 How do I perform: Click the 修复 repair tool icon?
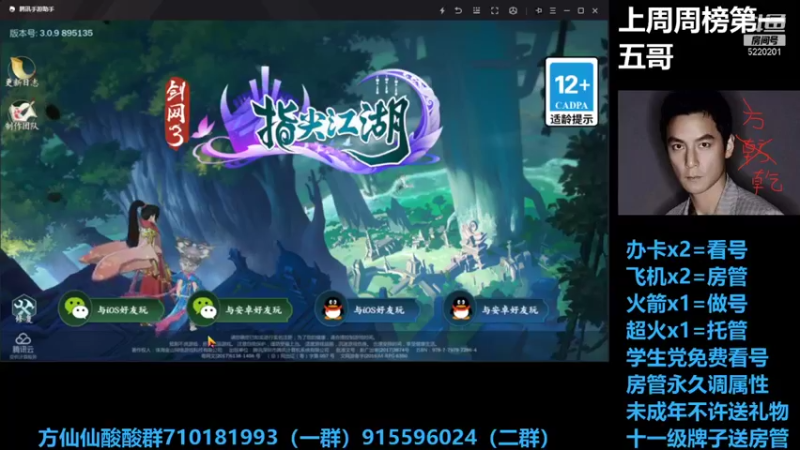(23, 309)
